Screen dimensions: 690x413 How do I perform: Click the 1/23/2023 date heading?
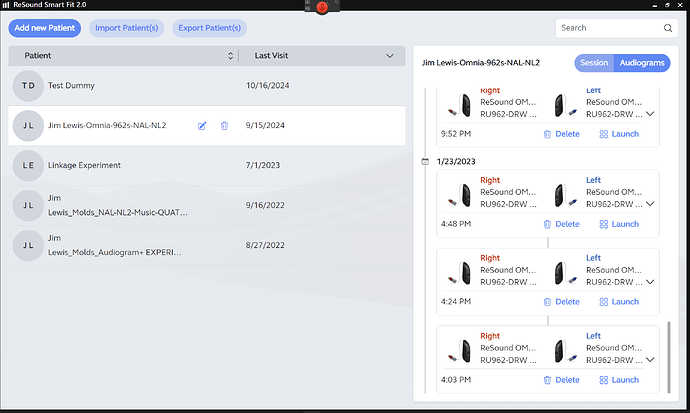click(x=456, y=161)
